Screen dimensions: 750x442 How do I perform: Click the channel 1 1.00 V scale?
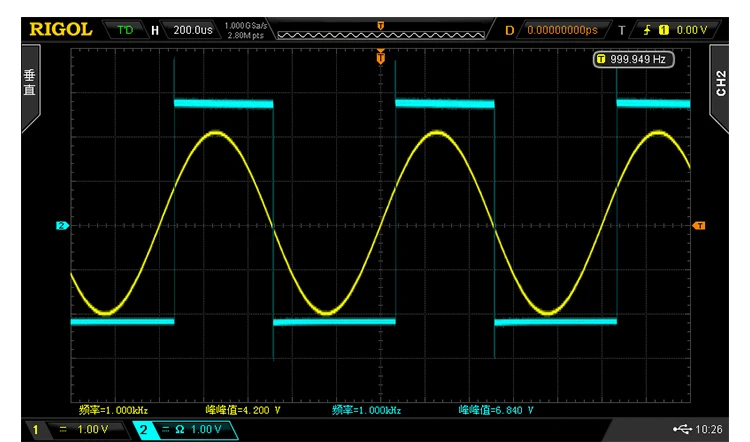93,430
